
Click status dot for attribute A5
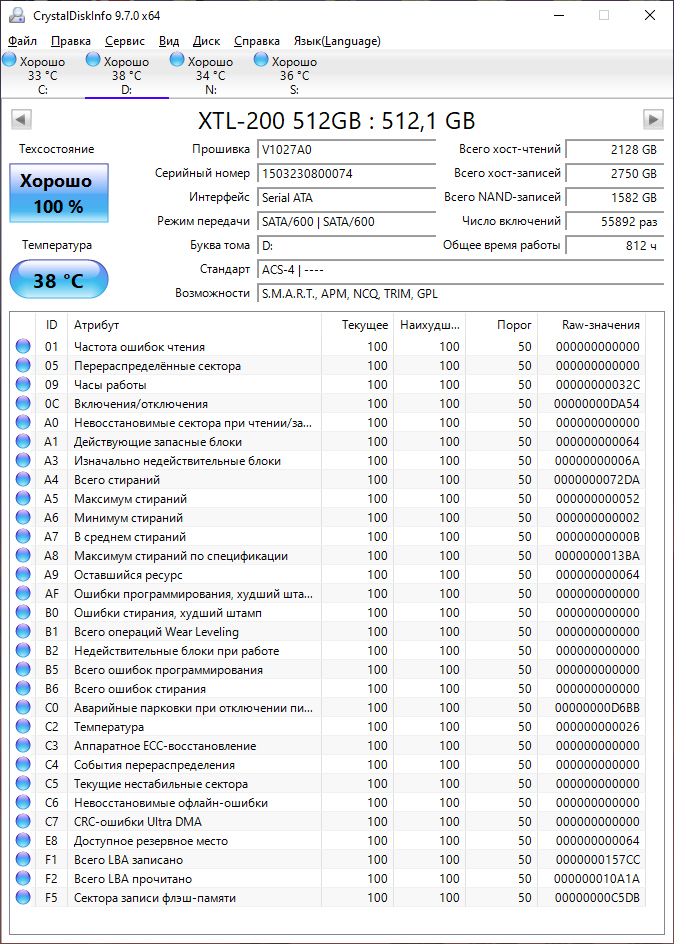(23, 498)
